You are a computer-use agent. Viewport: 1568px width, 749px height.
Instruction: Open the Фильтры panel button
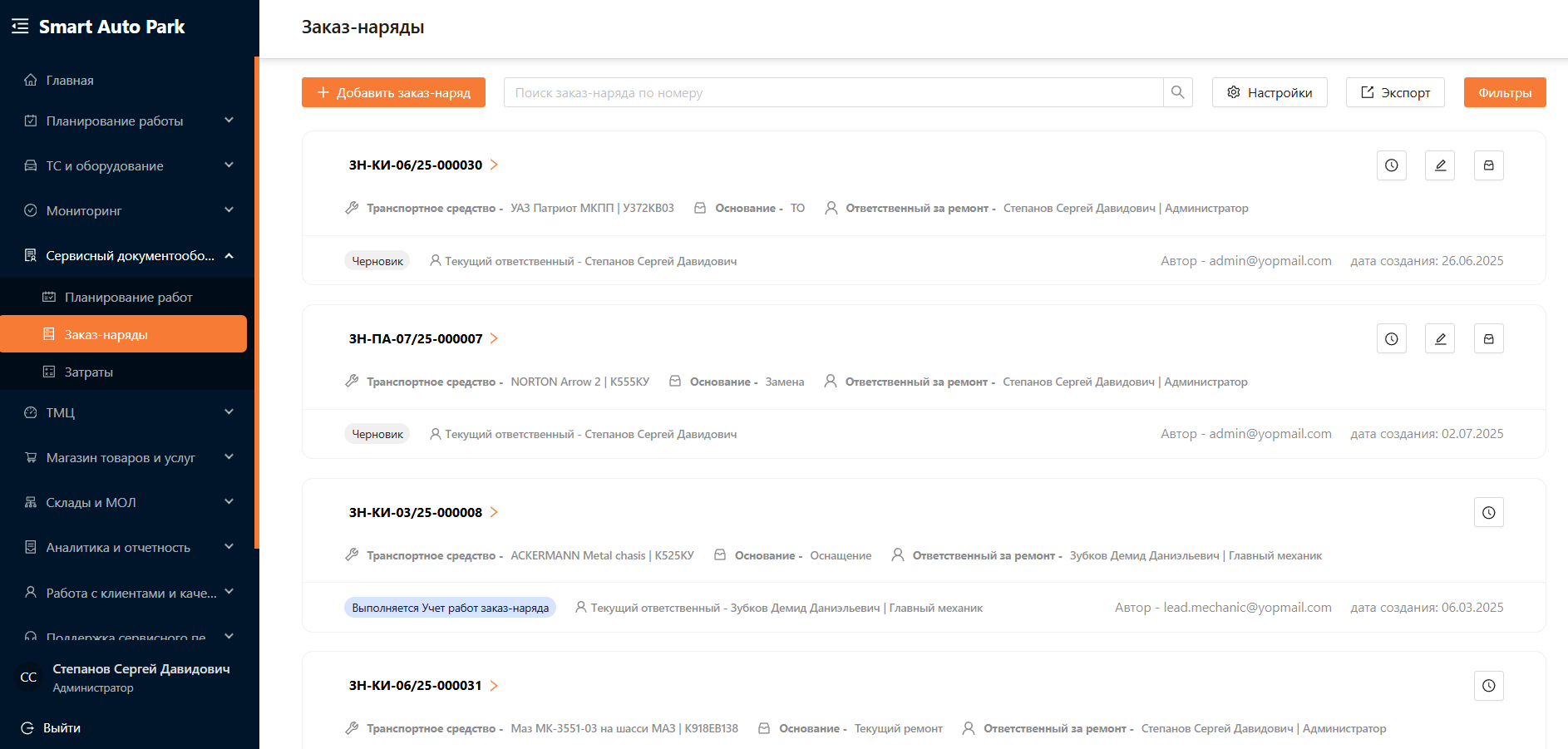(x=1504, y=92)
